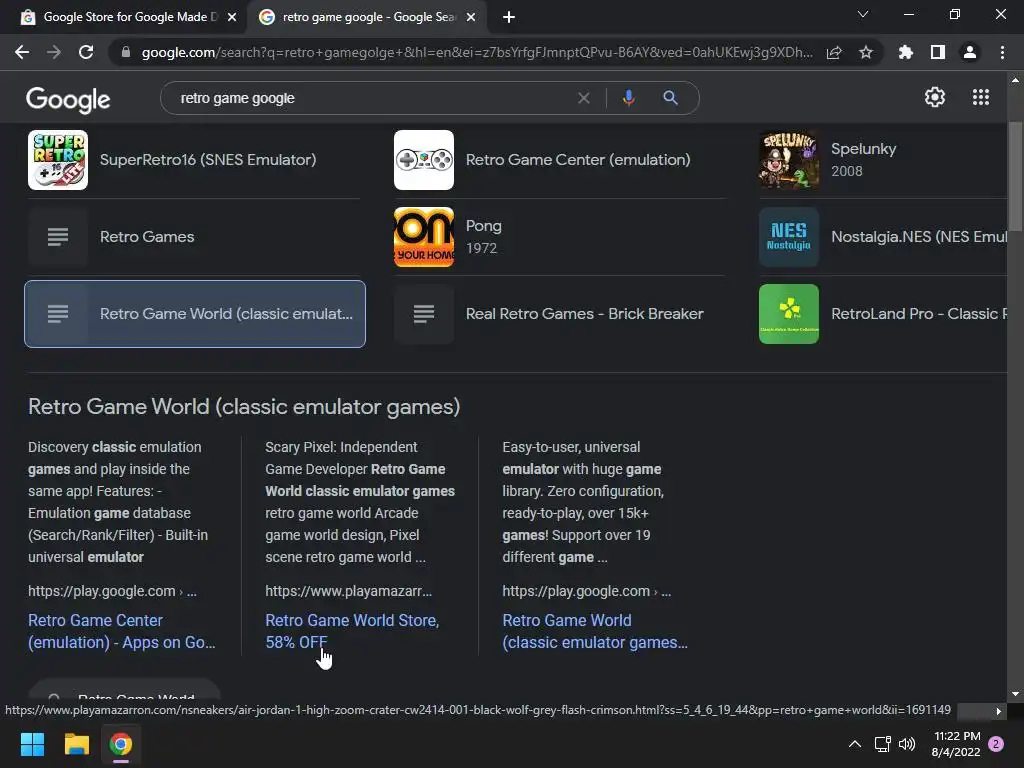View site information lock icon
Viewport: 1024px width, 768px height.
coord(126,52)
